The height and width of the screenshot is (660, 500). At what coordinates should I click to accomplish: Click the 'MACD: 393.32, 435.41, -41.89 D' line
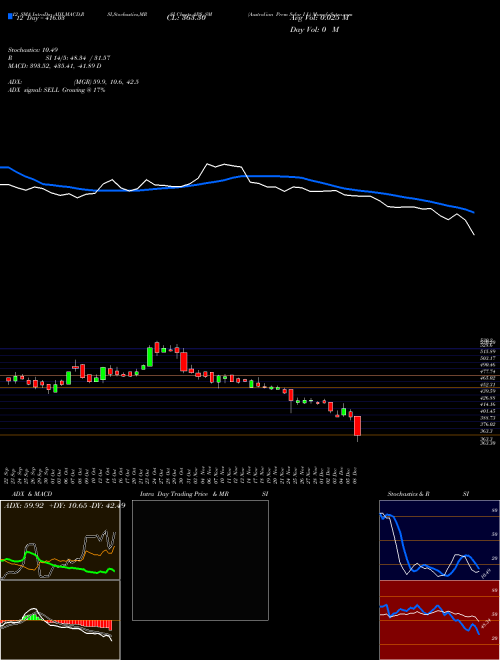[55, 66]
